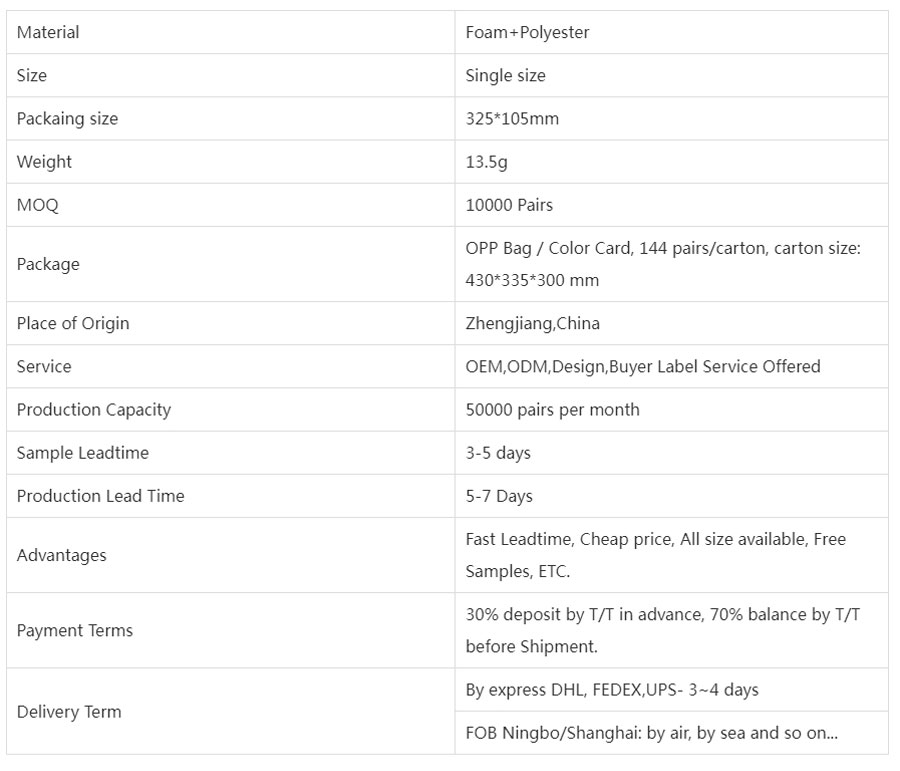Click the Material label cell
The width and height of the screenshot is (900, 771).
point(230,32)
